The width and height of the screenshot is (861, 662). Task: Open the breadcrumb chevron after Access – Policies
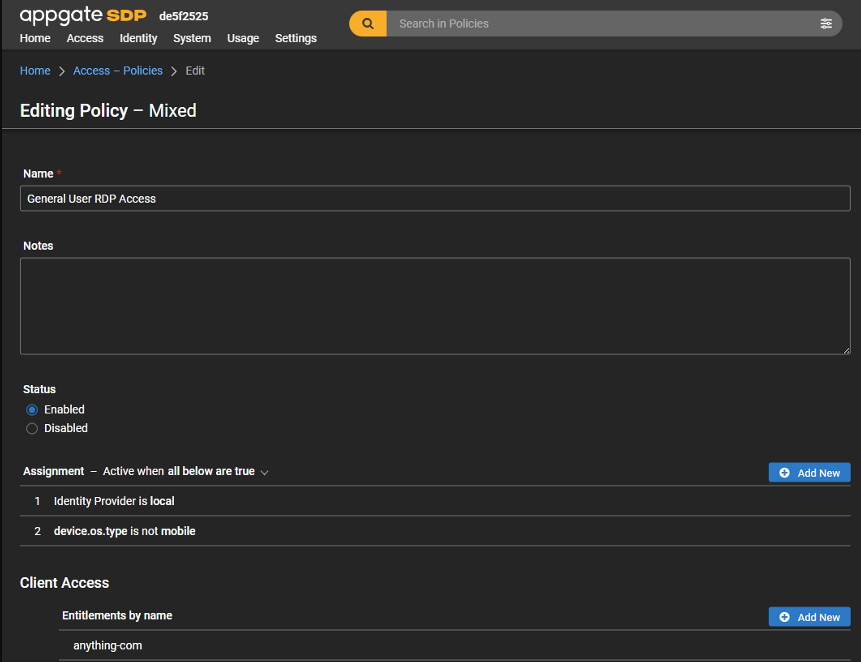click(174, 70)
